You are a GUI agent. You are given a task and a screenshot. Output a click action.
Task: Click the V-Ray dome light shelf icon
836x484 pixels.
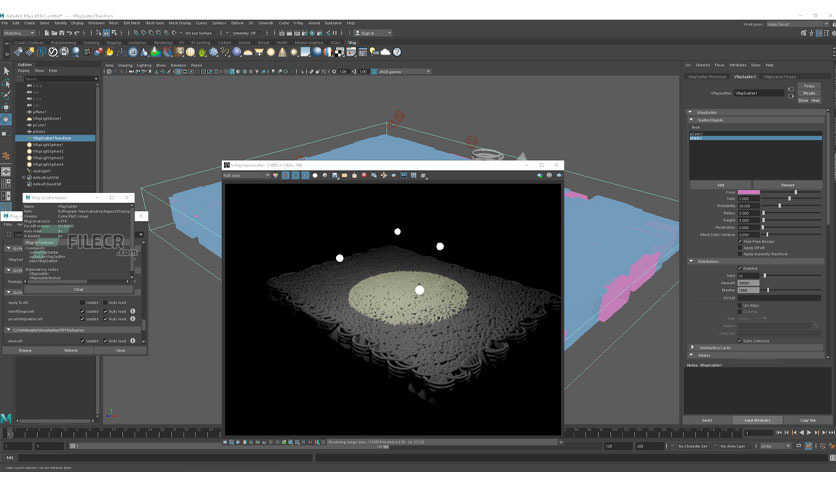248,52
